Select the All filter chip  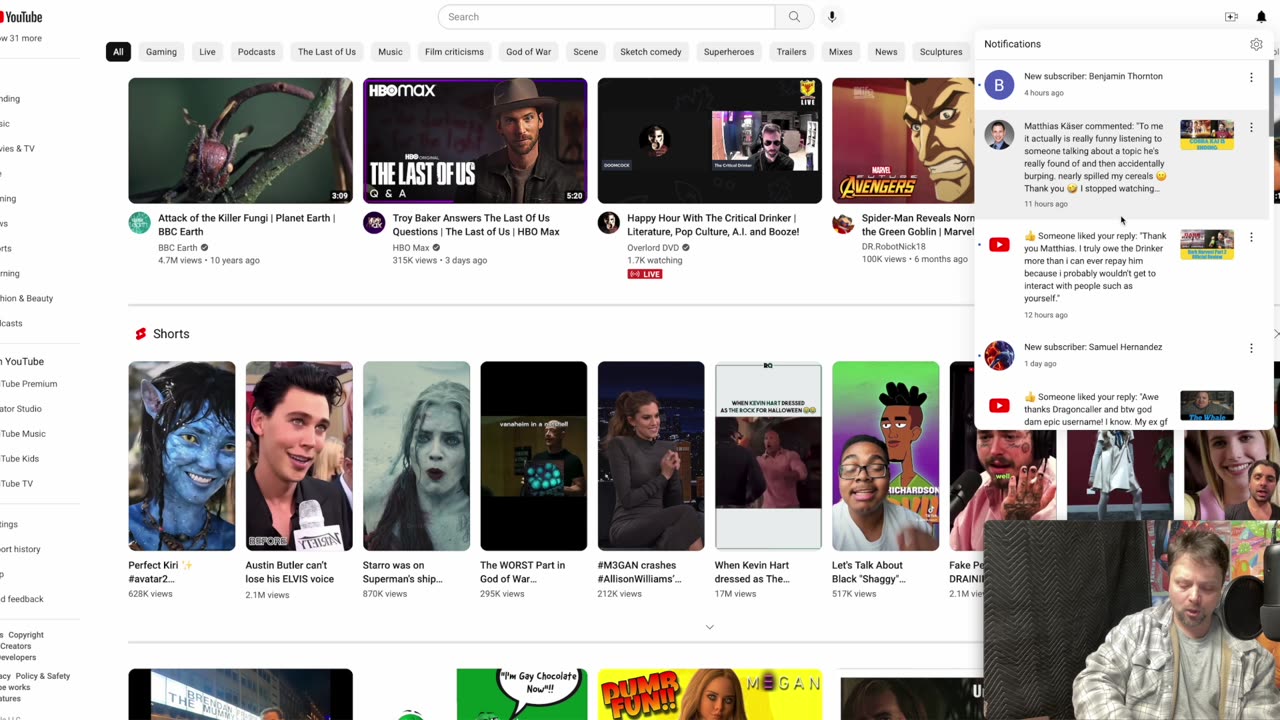[x=118, y=52]
